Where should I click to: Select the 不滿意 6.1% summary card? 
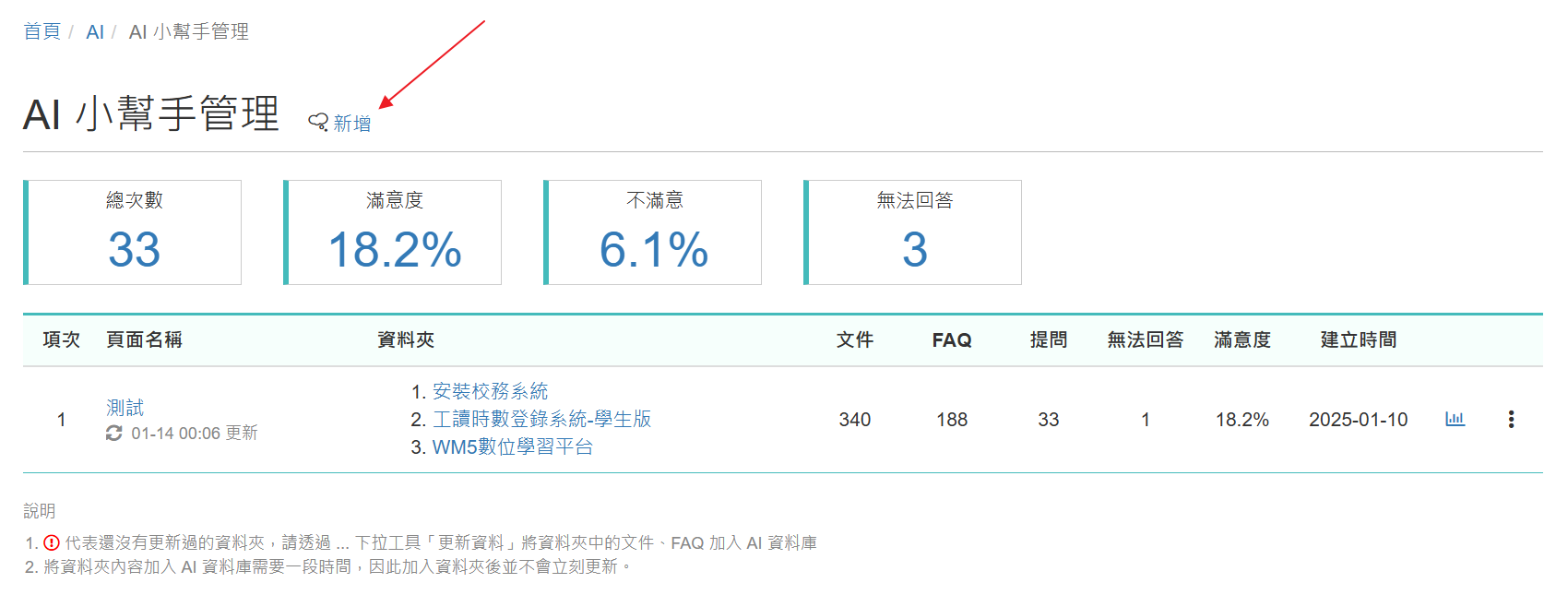coord(654,232)
